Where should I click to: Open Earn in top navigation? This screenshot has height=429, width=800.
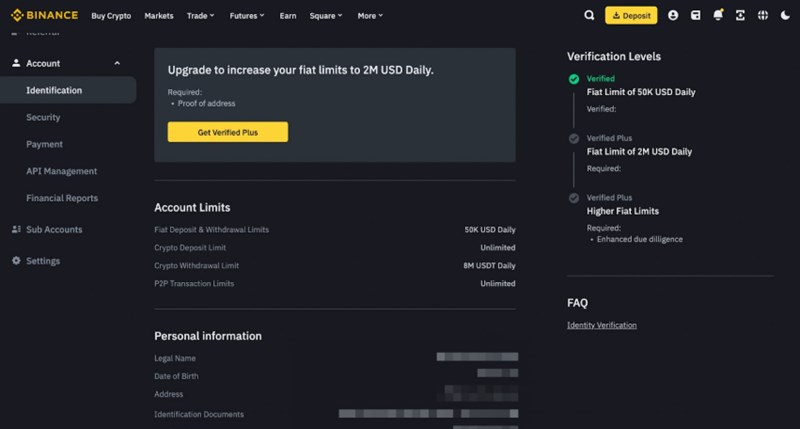288,16
